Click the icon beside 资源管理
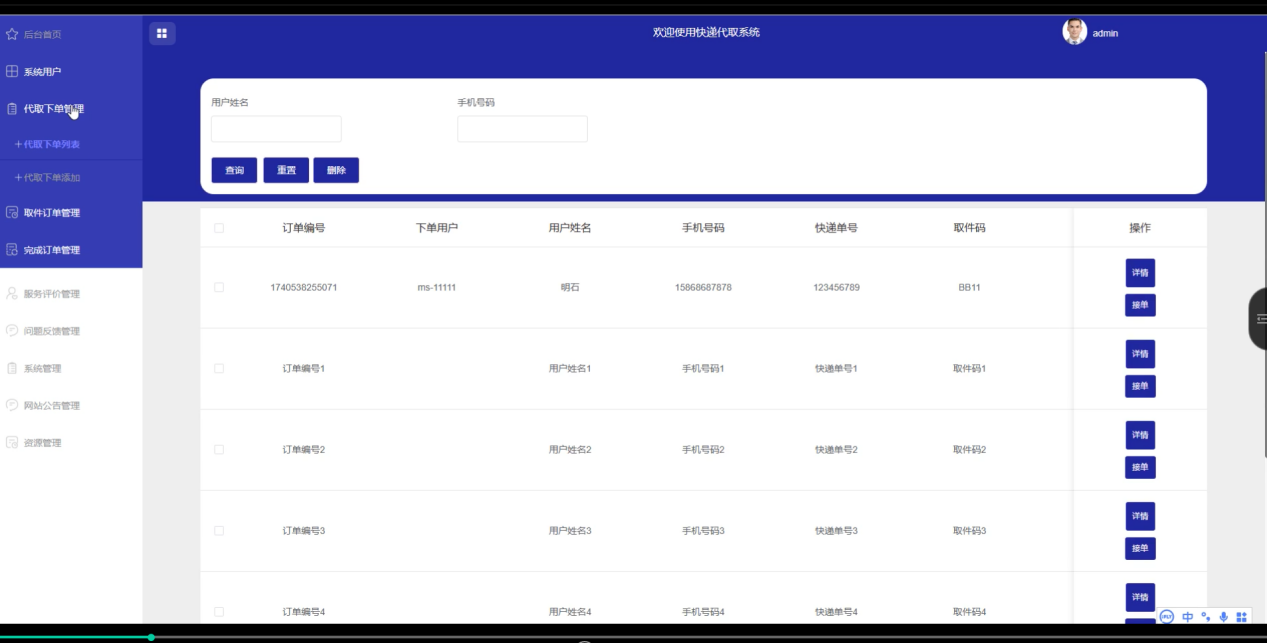The height and width of the screenshot is (643, 1267). [12, 442]
